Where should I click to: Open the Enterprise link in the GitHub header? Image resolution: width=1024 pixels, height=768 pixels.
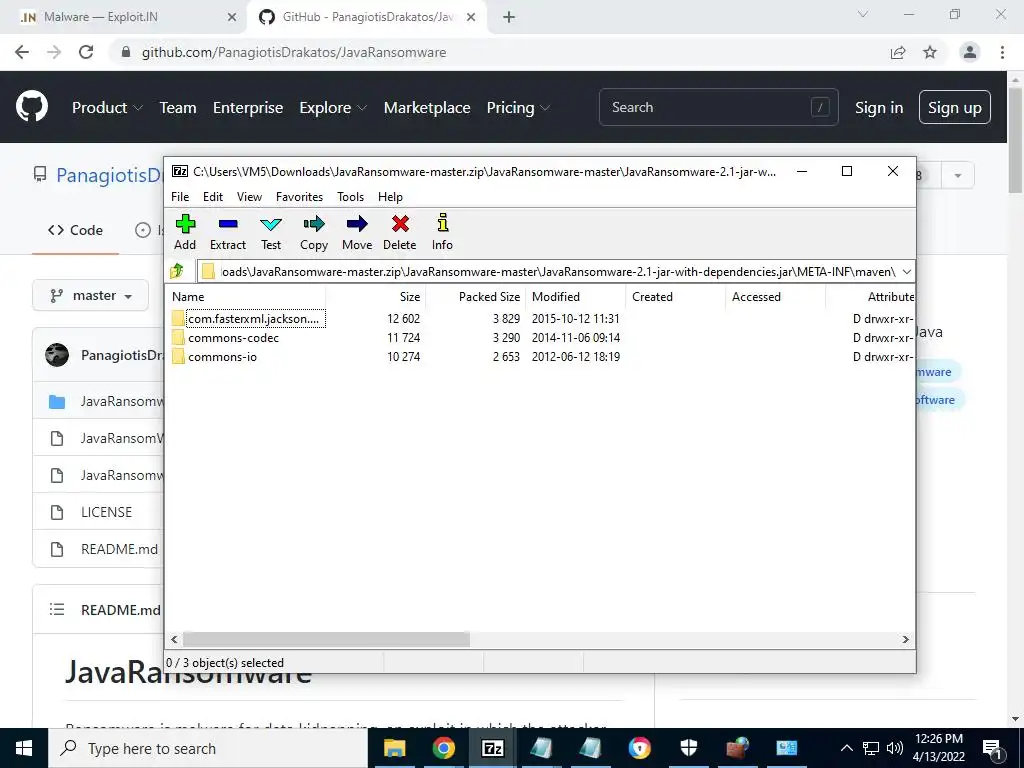248,108
